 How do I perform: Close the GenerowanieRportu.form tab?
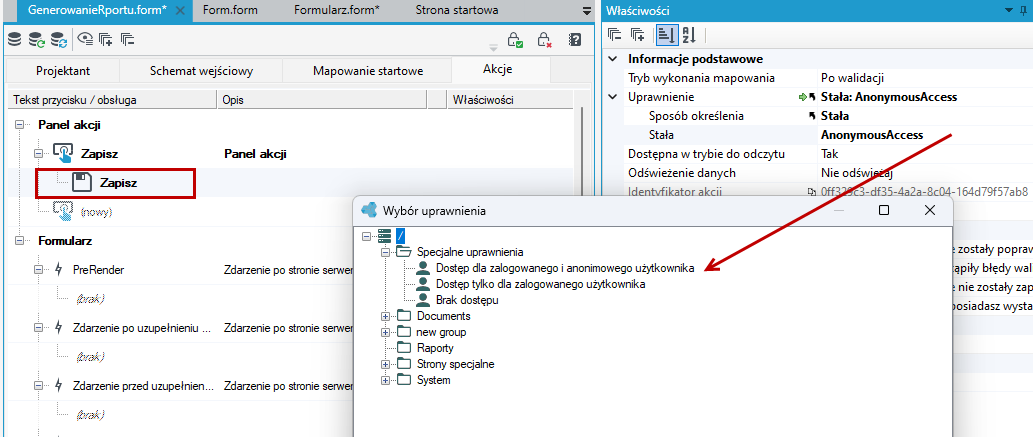tap(181, 11)
